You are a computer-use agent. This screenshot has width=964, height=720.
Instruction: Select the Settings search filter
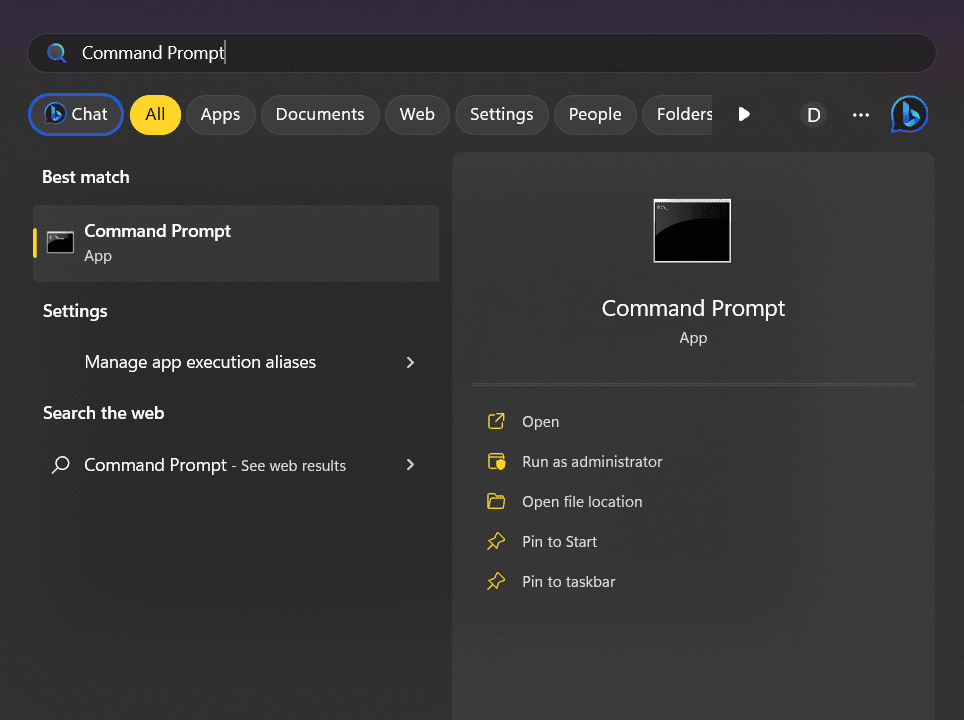501,114
